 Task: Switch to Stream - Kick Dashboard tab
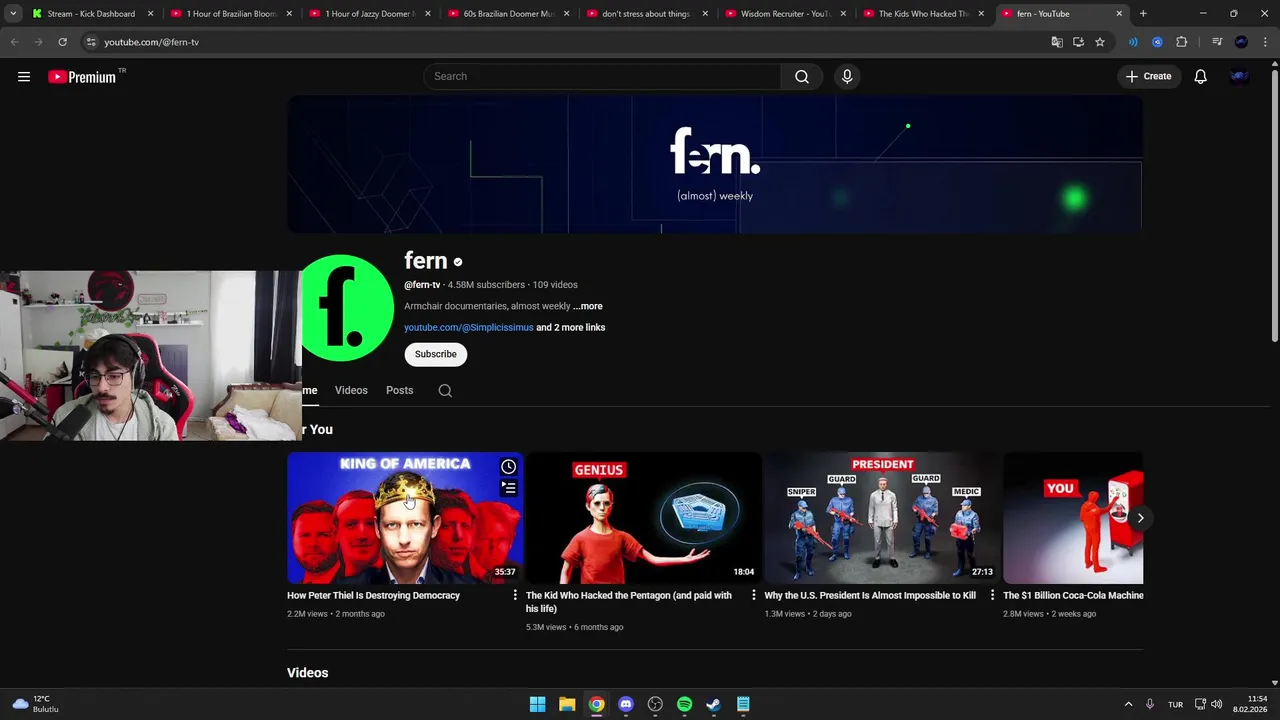click(91, 14)
